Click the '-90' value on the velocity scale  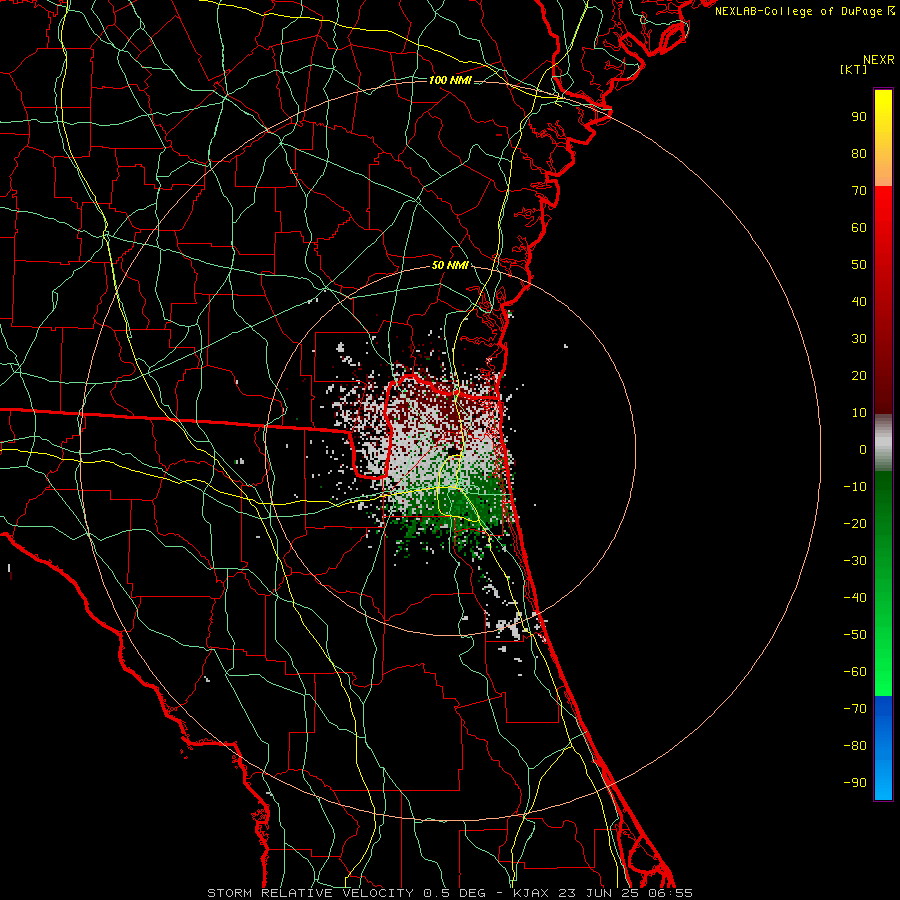pos(855,783)
